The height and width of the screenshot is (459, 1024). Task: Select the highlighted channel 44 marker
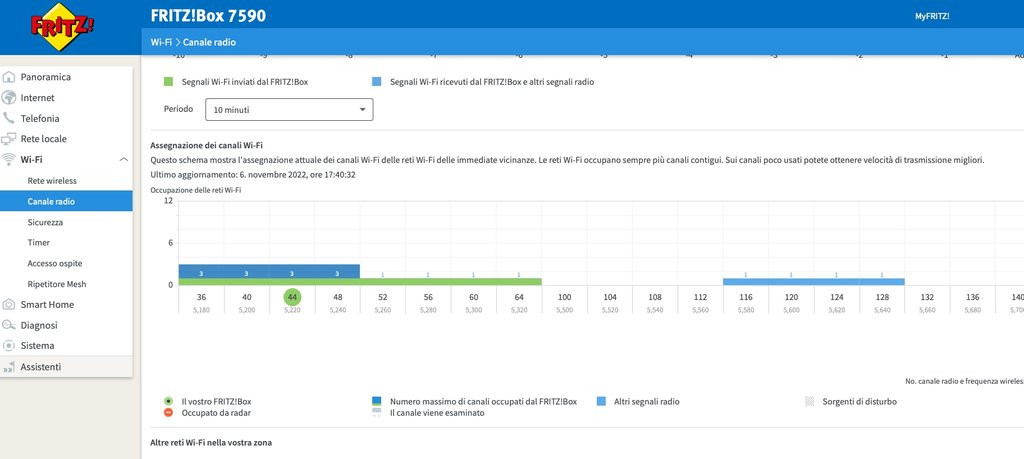292,297
